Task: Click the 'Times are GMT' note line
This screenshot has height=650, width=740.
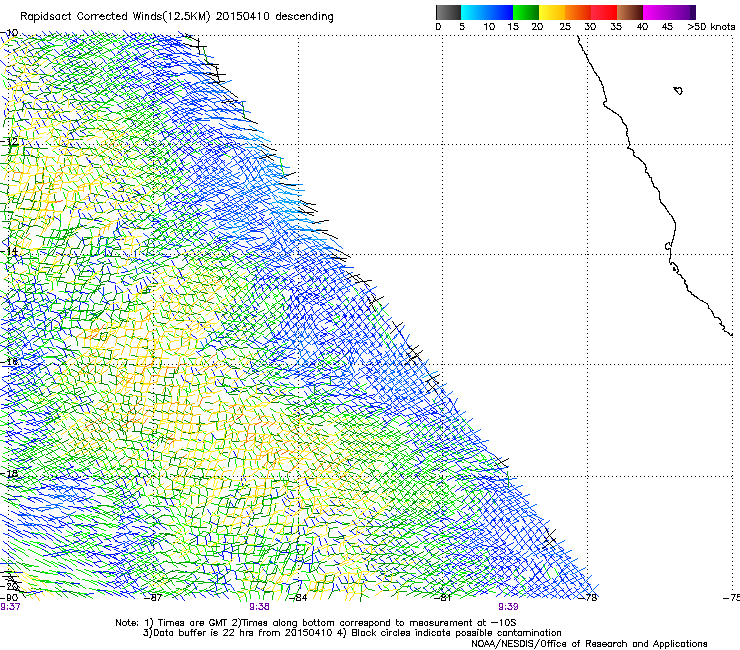Action: pyautogui.click(x=315, y=623)
